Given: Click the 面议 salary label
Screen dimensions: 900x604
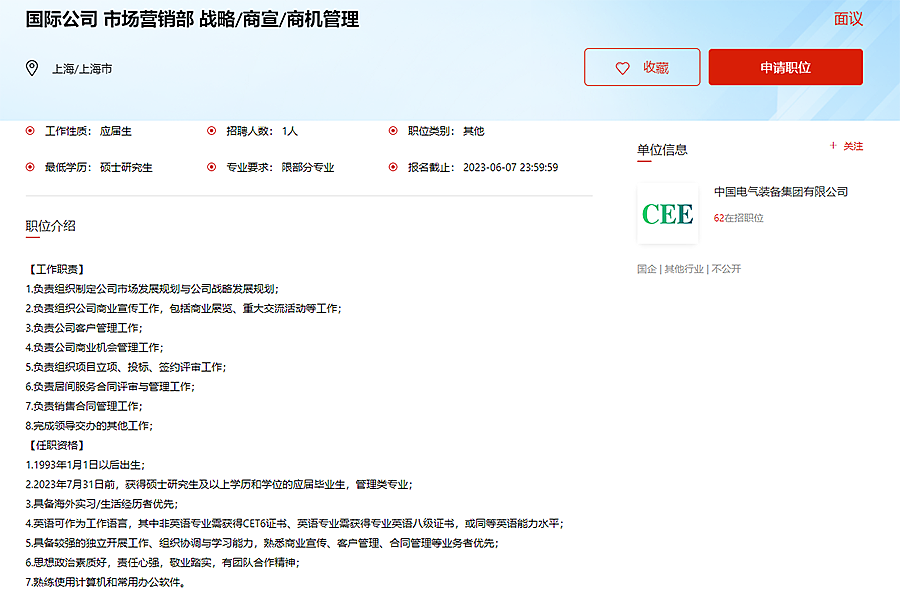Looking at the screenshot, I should (x=848, y=19).
